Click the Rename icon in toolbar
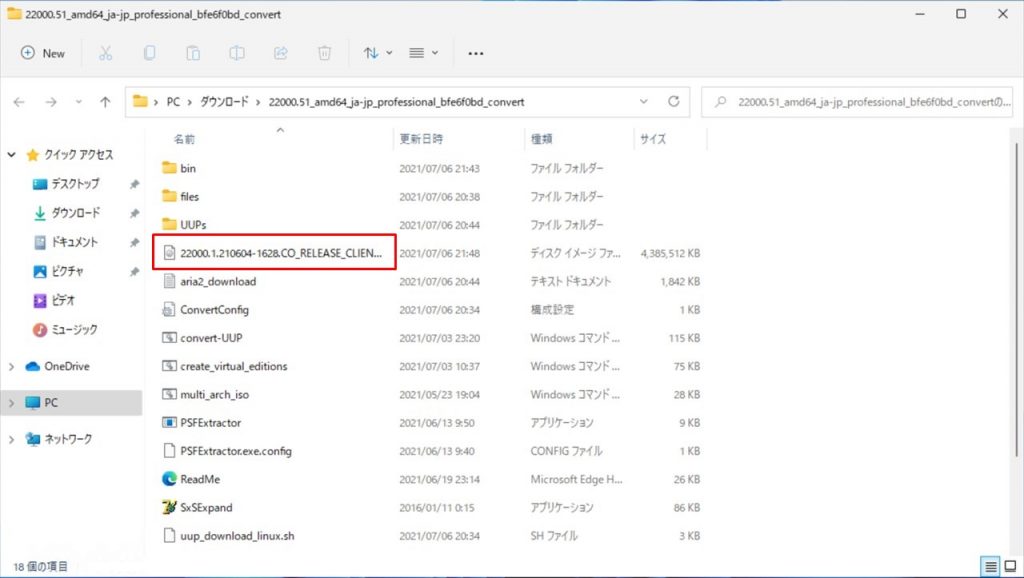 tap(237, 53)
